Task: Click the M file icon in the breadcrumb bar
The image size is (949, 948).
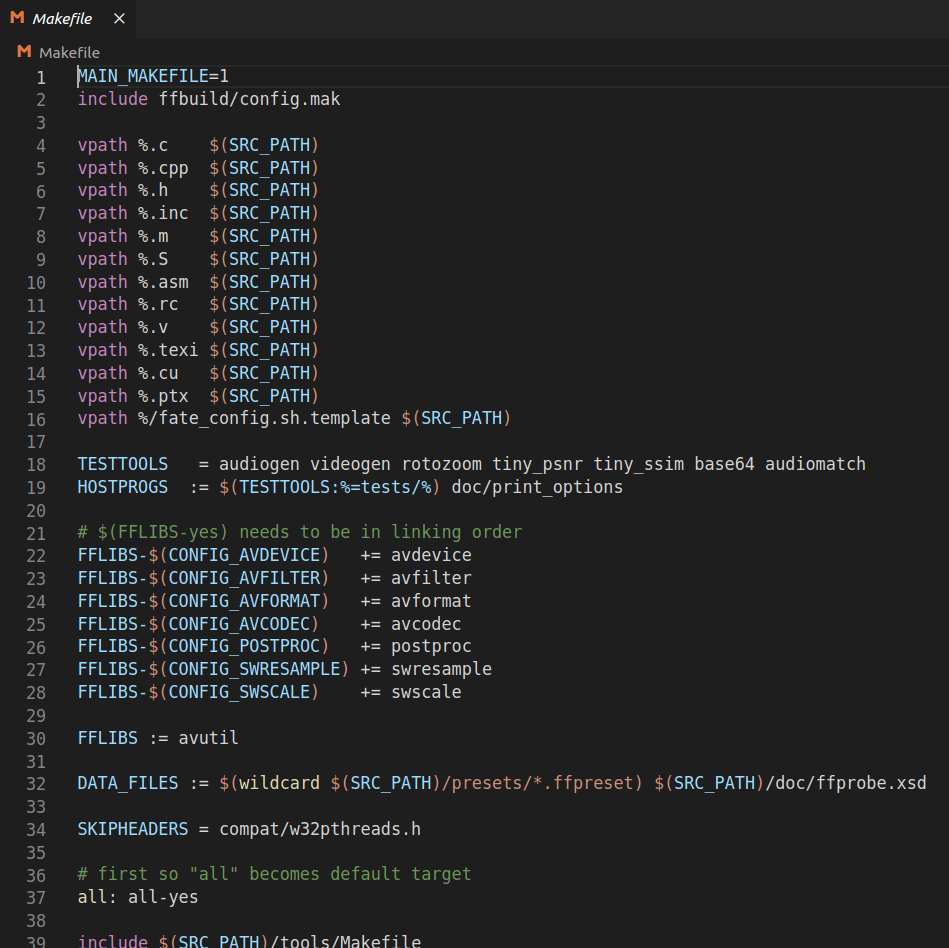Action: [x=23, y=51]
